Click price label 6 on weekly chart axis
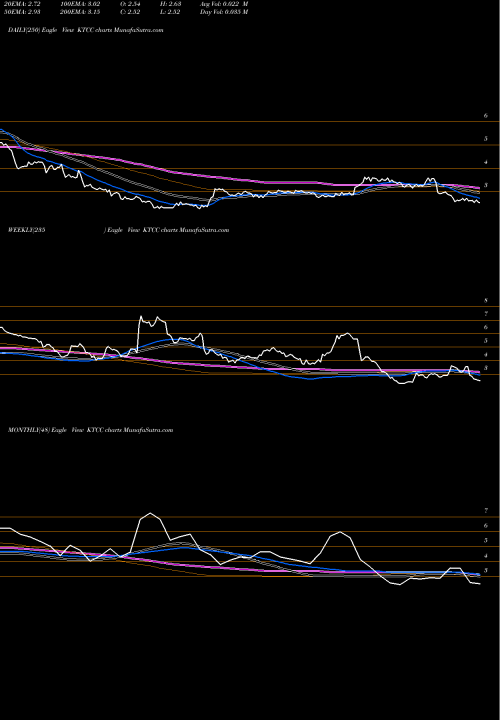500x720 pixels. coord(486,327)
